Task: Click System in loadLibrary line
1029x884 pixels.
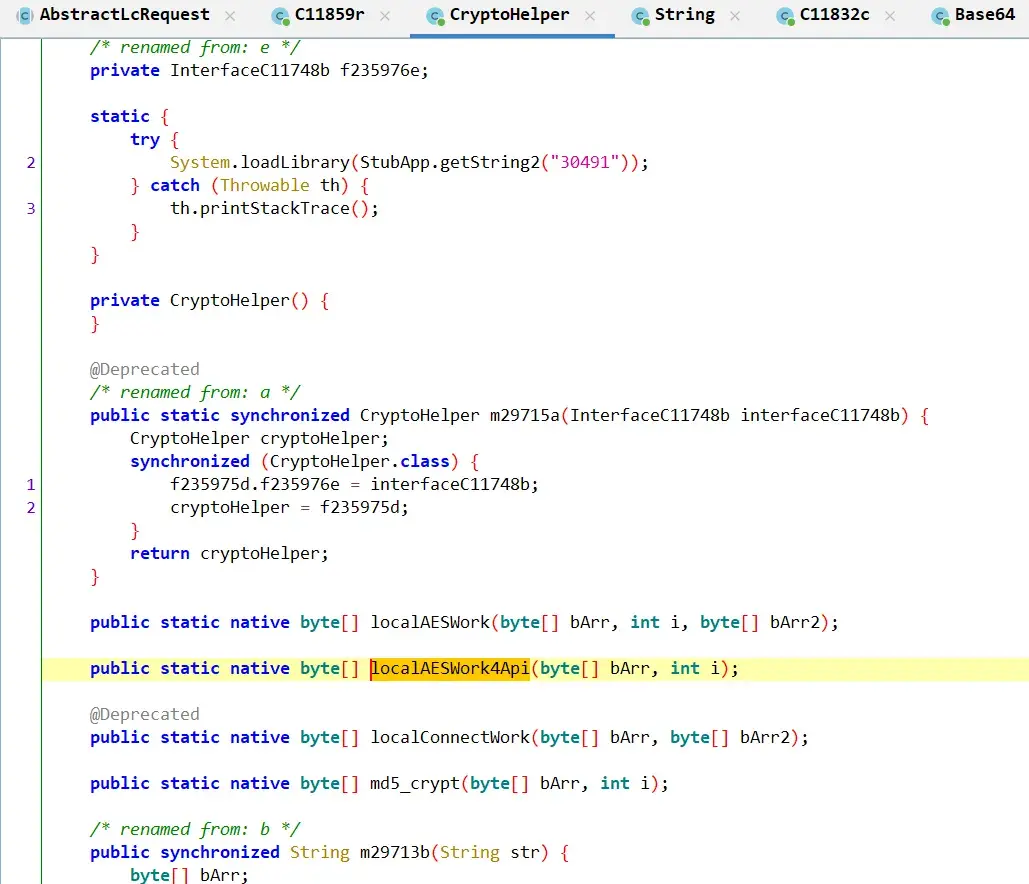Action: [x=200, y=163]
